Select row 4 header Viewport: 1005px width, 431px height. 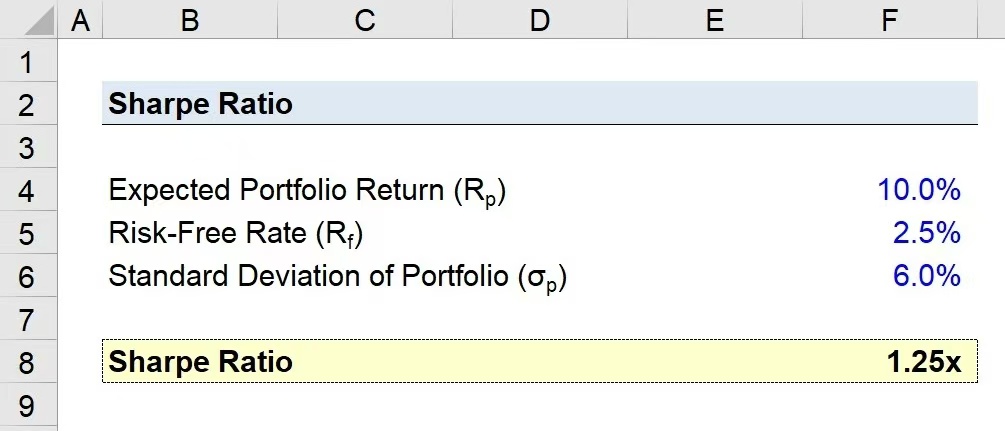(29, 189)
